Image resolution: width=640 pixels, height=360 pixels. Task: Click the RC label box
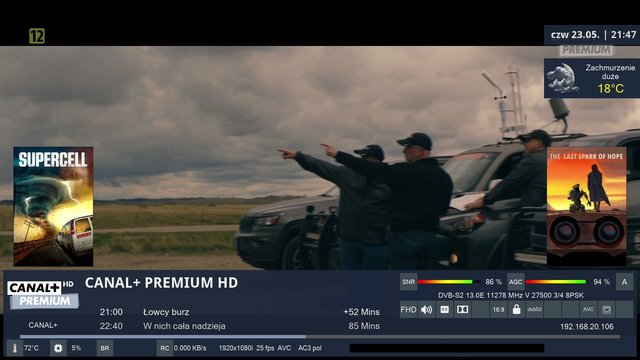165,348
